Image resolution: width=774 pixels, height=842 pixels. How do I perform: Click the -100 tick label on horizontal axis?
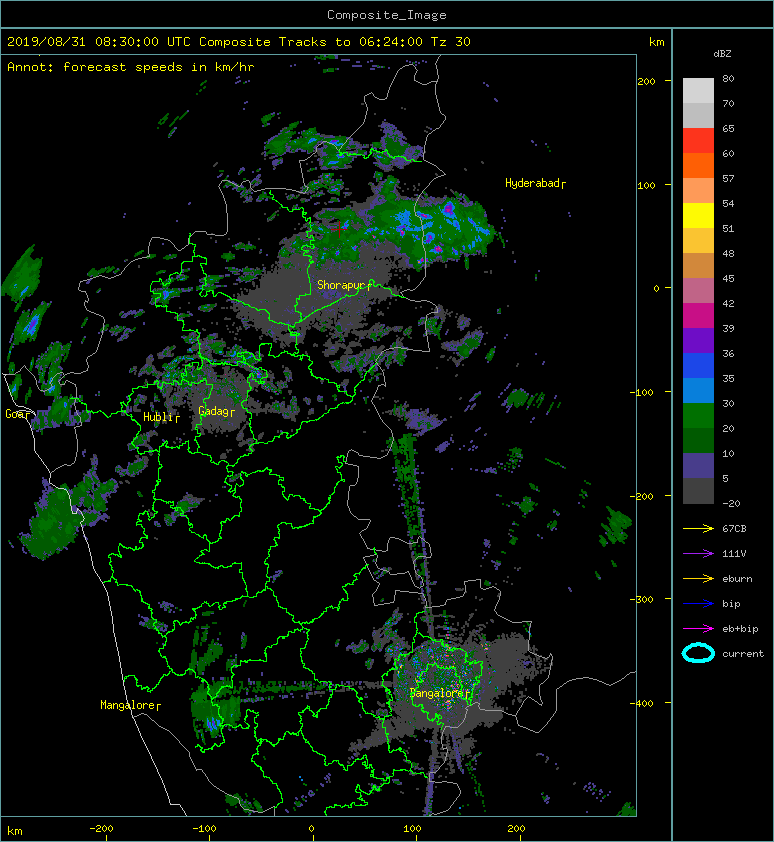coord(204,829)
